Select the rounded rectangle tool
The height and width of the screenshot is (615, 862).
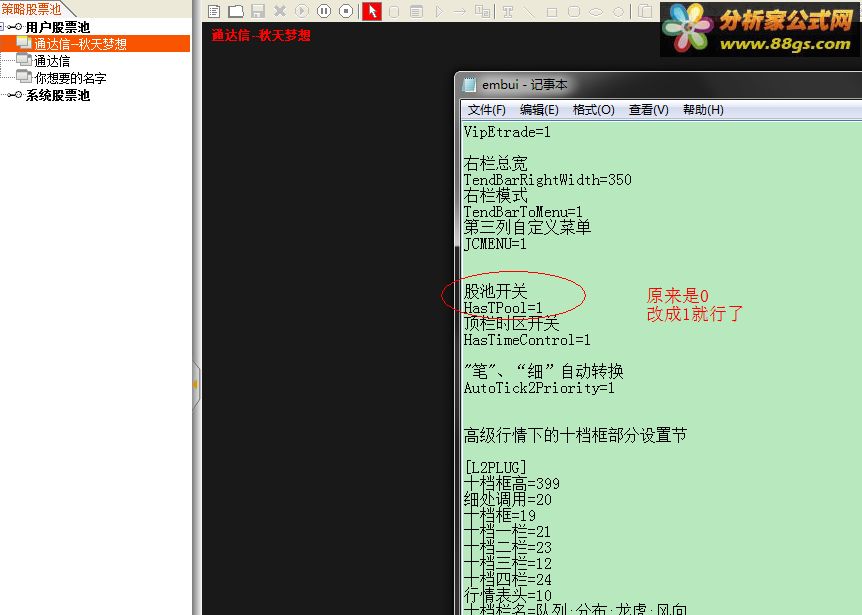(x=574, y=12)
